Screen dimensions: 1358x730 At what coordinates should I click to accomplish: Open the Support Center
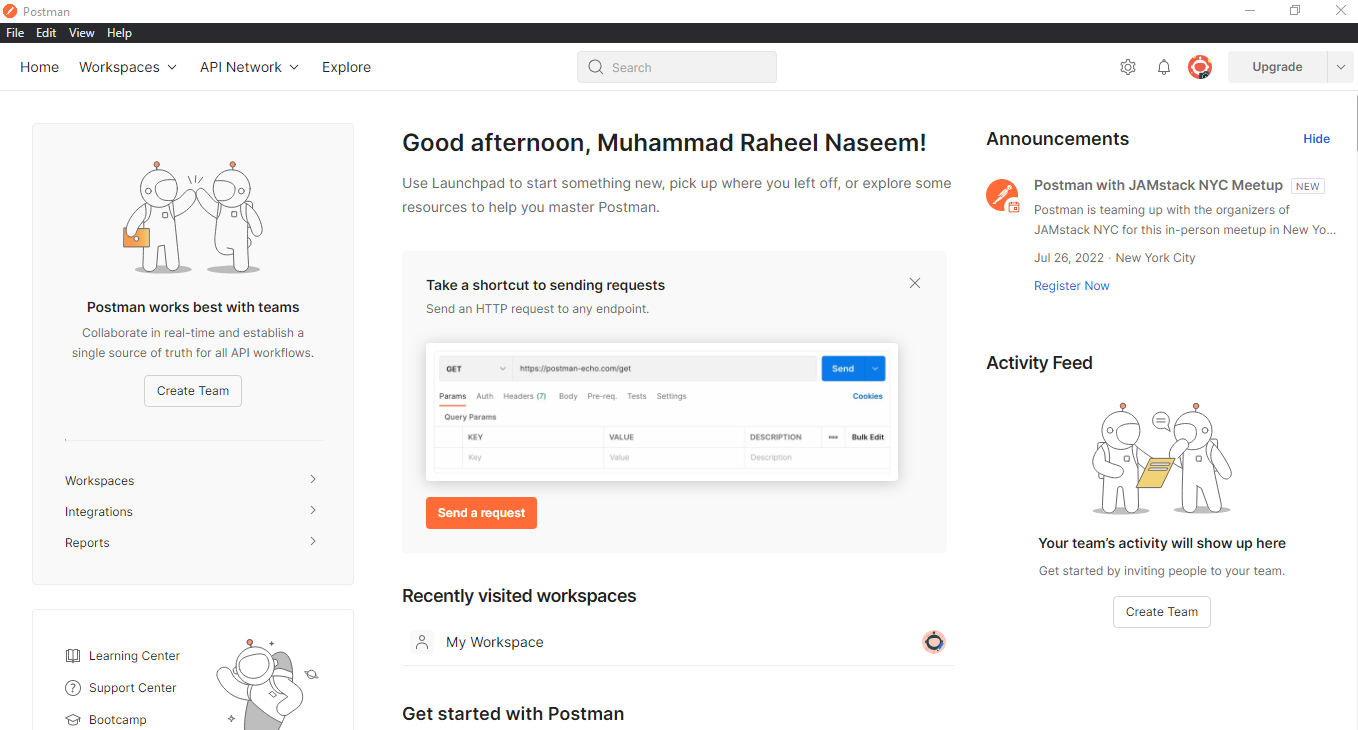(132, 688)
